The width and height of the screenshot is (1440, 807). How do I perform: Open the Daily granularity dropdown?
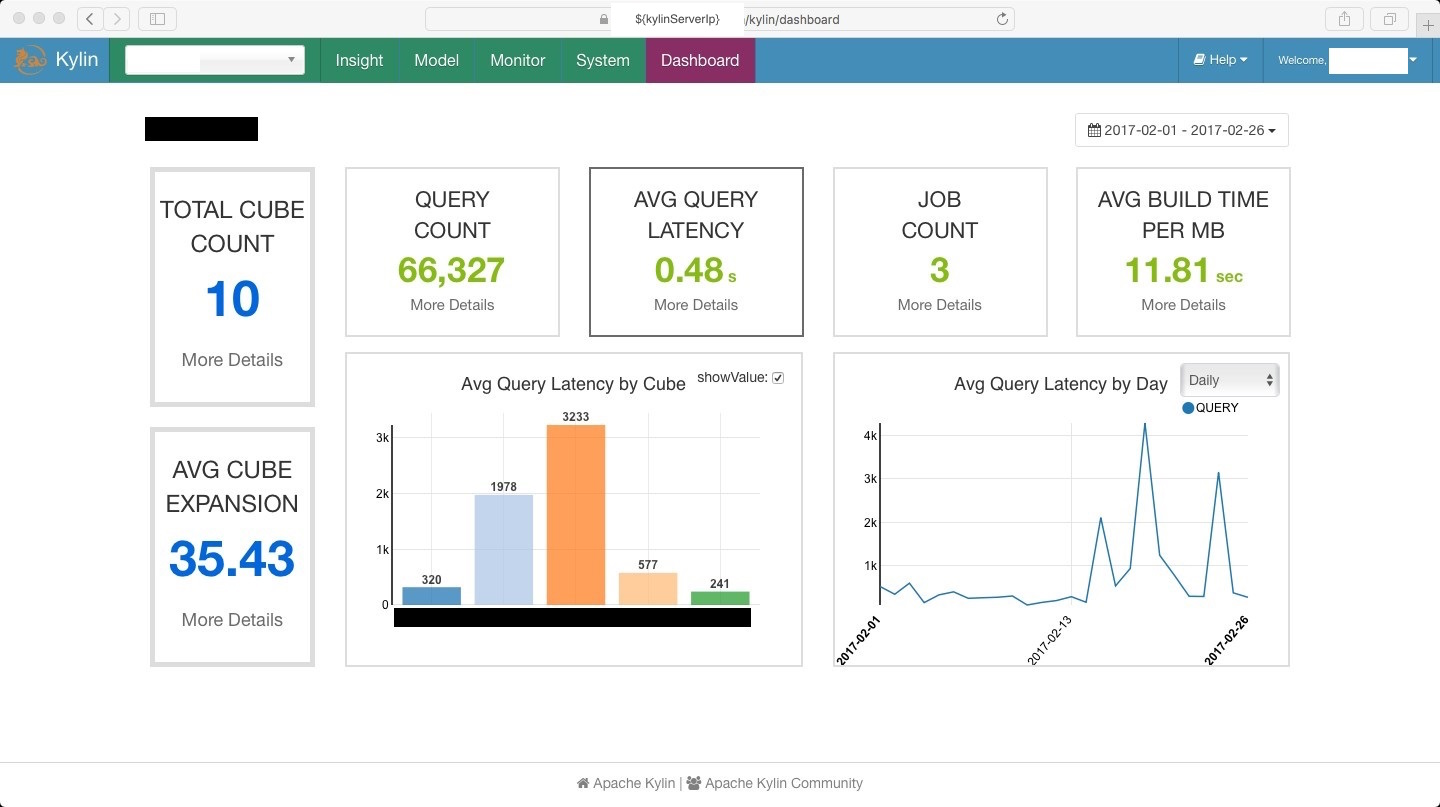click(1229, 380)
